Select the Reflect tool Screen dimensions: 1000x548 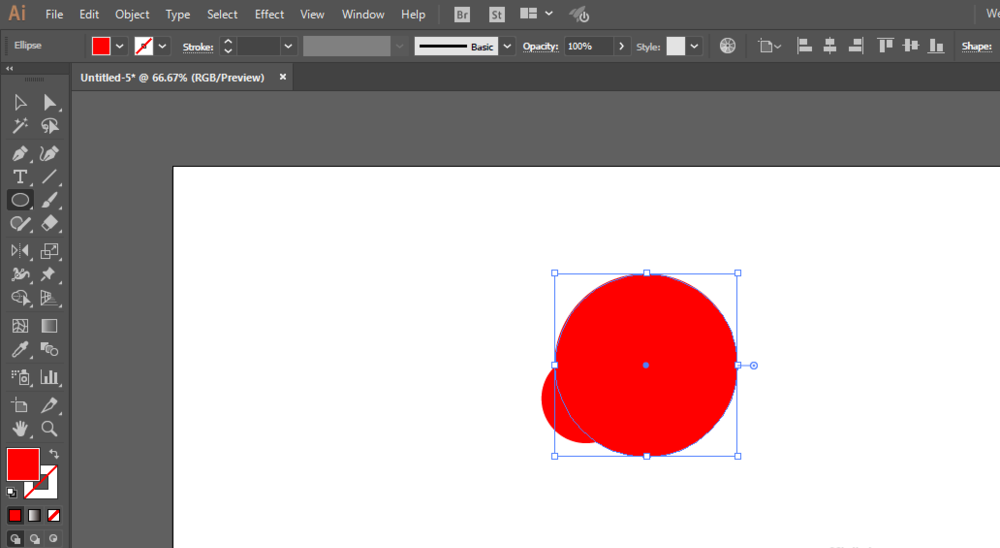[20, 251]
